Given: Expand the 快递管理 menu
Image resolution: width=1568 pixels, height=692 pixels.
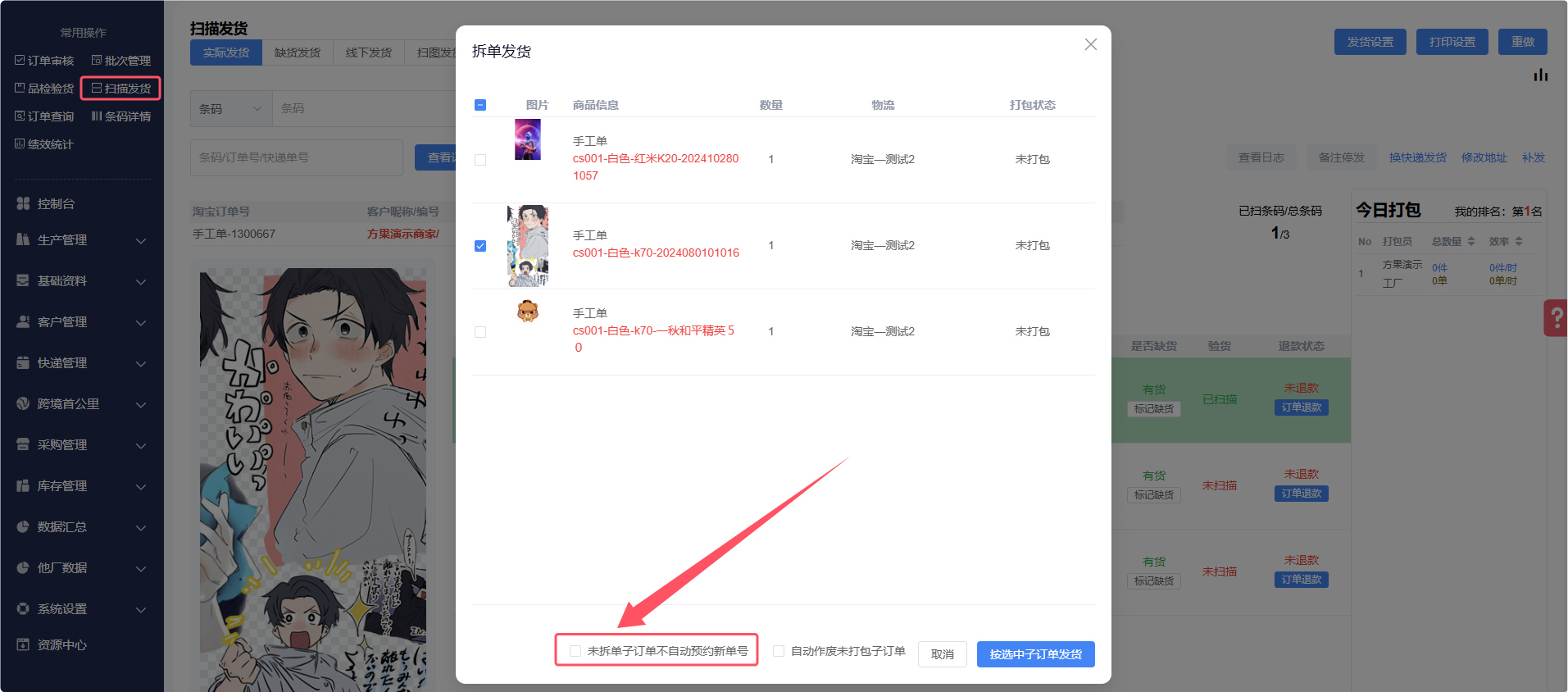Looking at the screenshot, I should (141, 363).
